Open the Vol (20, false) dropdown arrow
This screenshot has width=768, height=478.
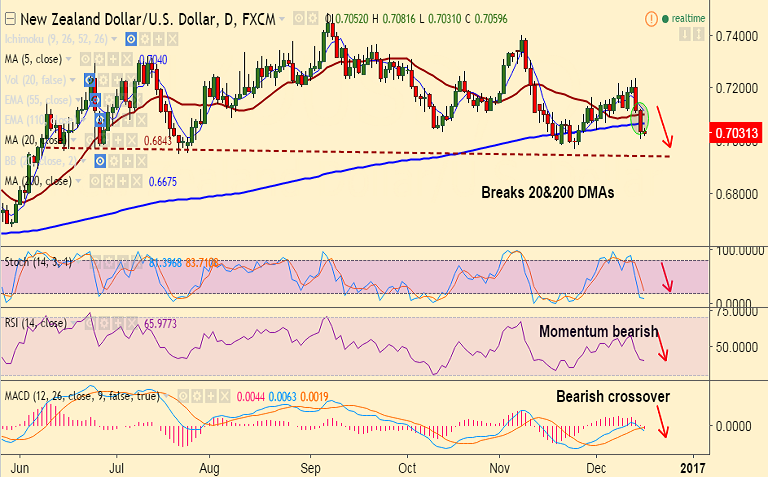tap(73, 80)
